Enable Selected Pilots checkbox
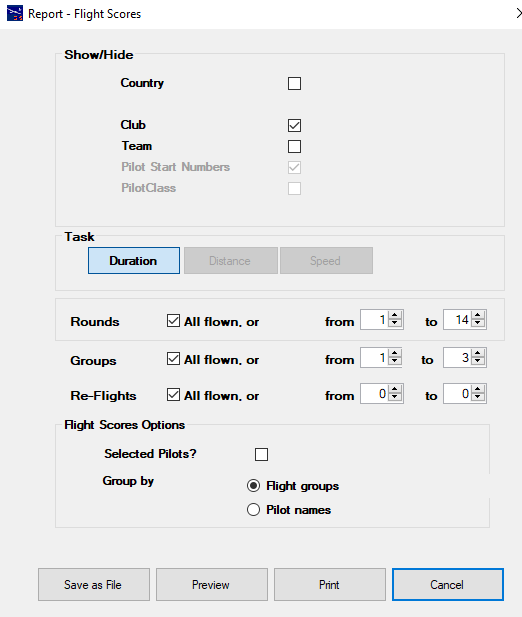This screenshot has width=522, height=617. [x=262, y=454]
